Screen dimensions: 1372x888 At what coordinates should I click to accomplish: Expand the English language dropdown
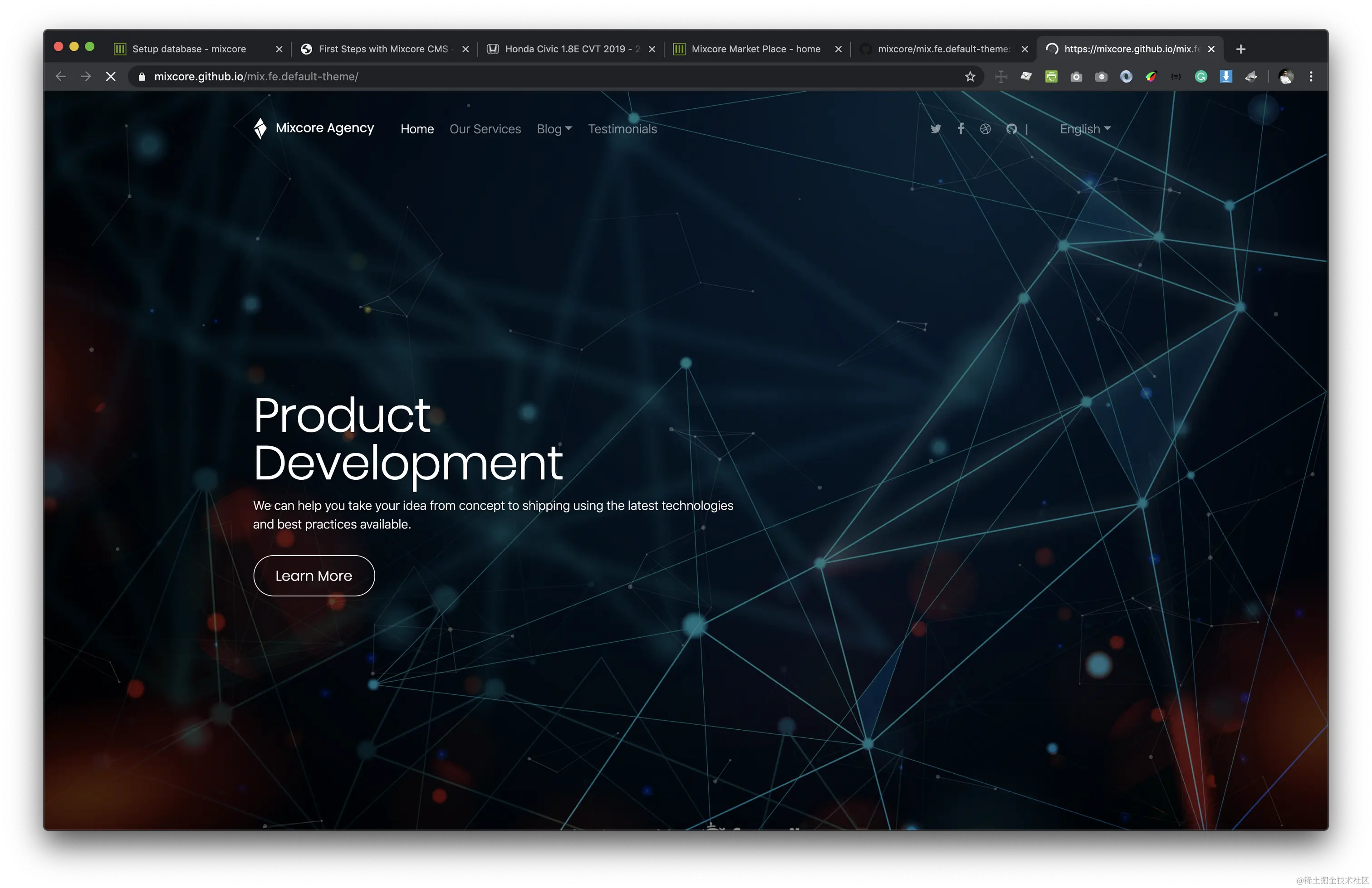(1084, 129)
